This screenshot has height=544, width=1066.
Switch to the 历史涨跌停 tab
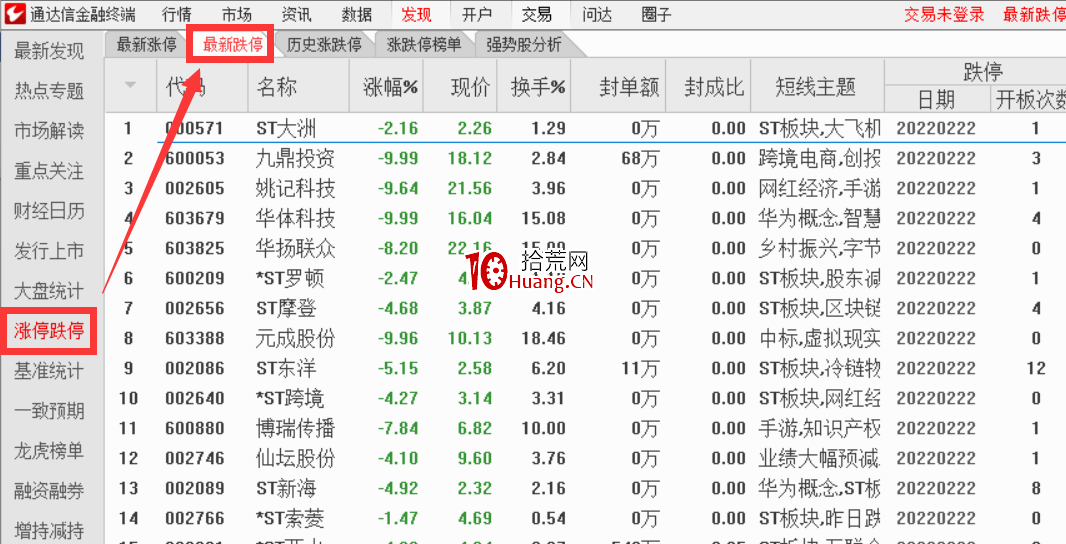324,46
